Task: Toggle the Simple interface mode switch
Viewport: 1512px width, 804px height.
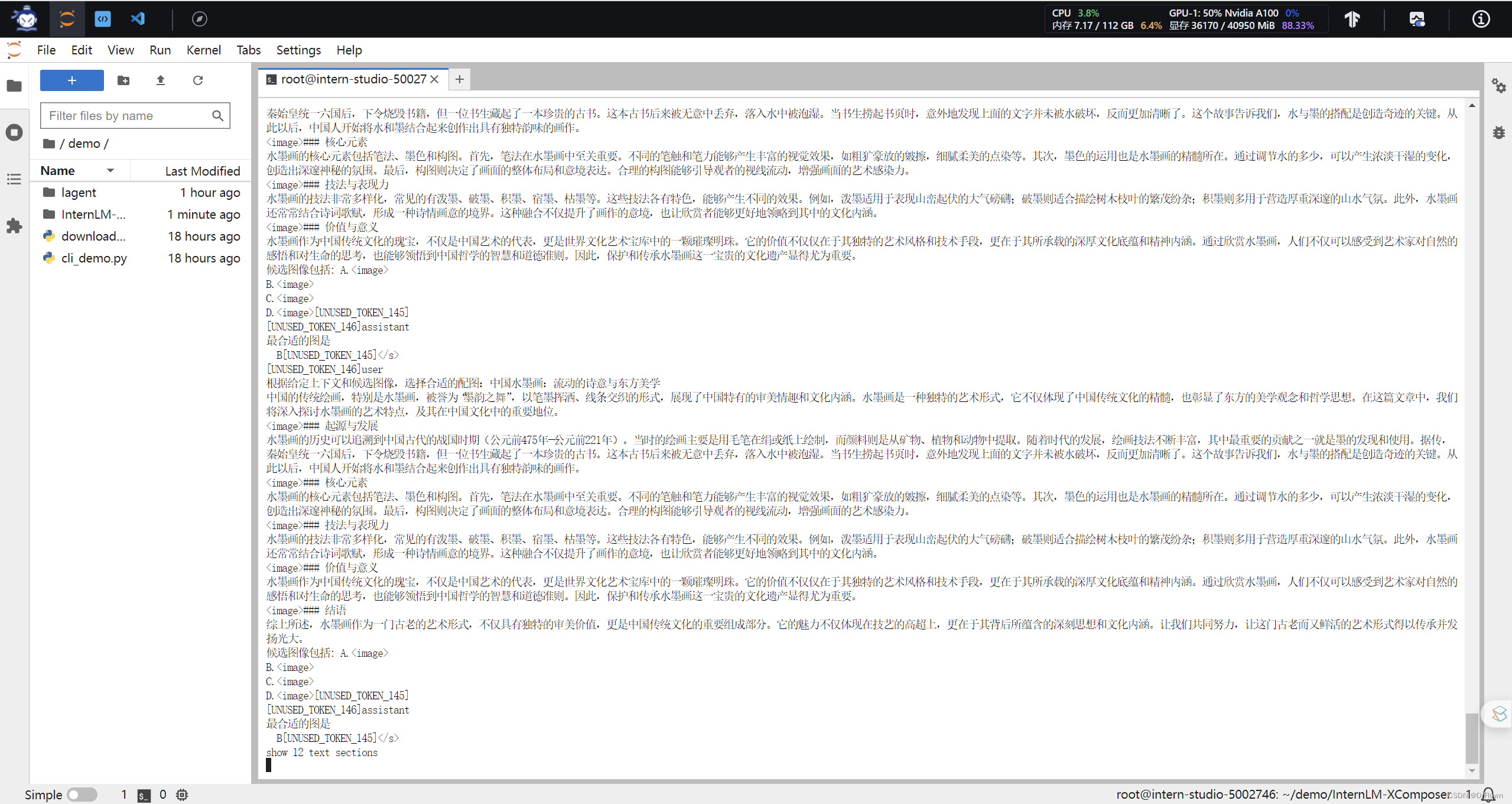Action: click(82, 795)
